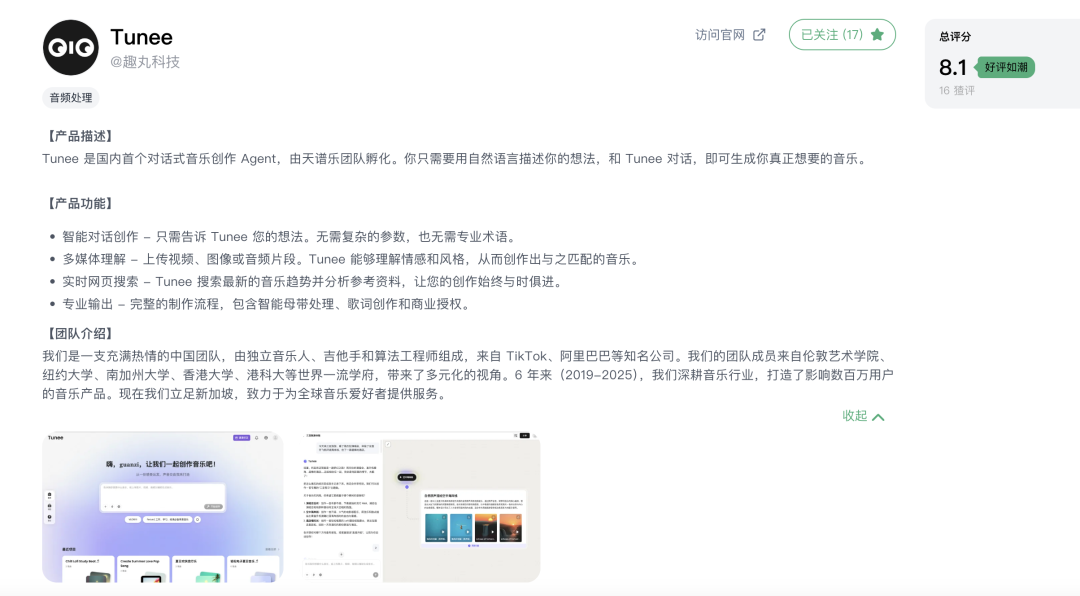
Task: Click the 好评如潮 rating badge
Action: (1005, 68)
